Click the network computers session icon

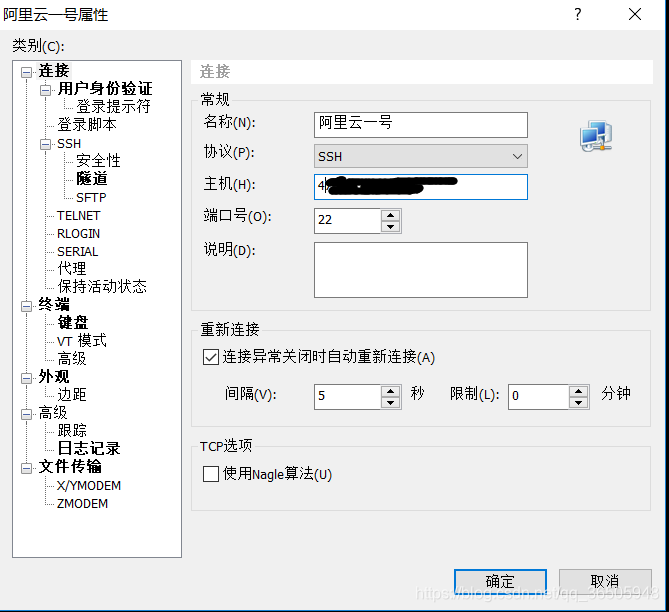[596, 136]
